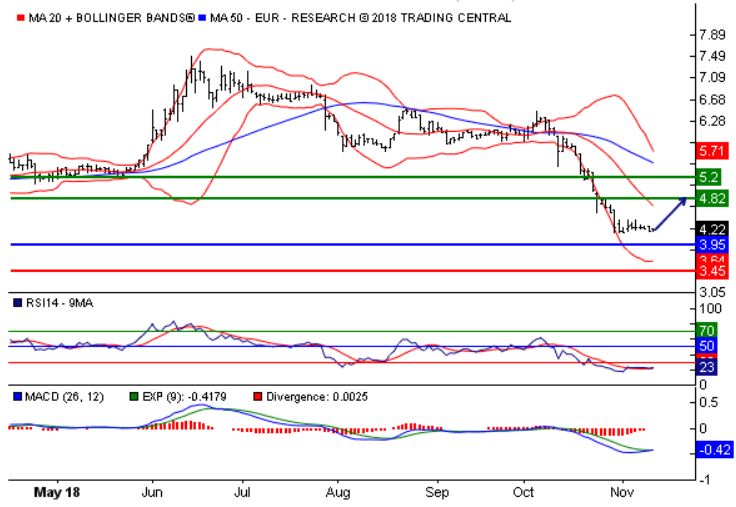Select the black 4.22 current price tag
The height and width of the screenshot is (507, 736).
(x=711, y=228)
